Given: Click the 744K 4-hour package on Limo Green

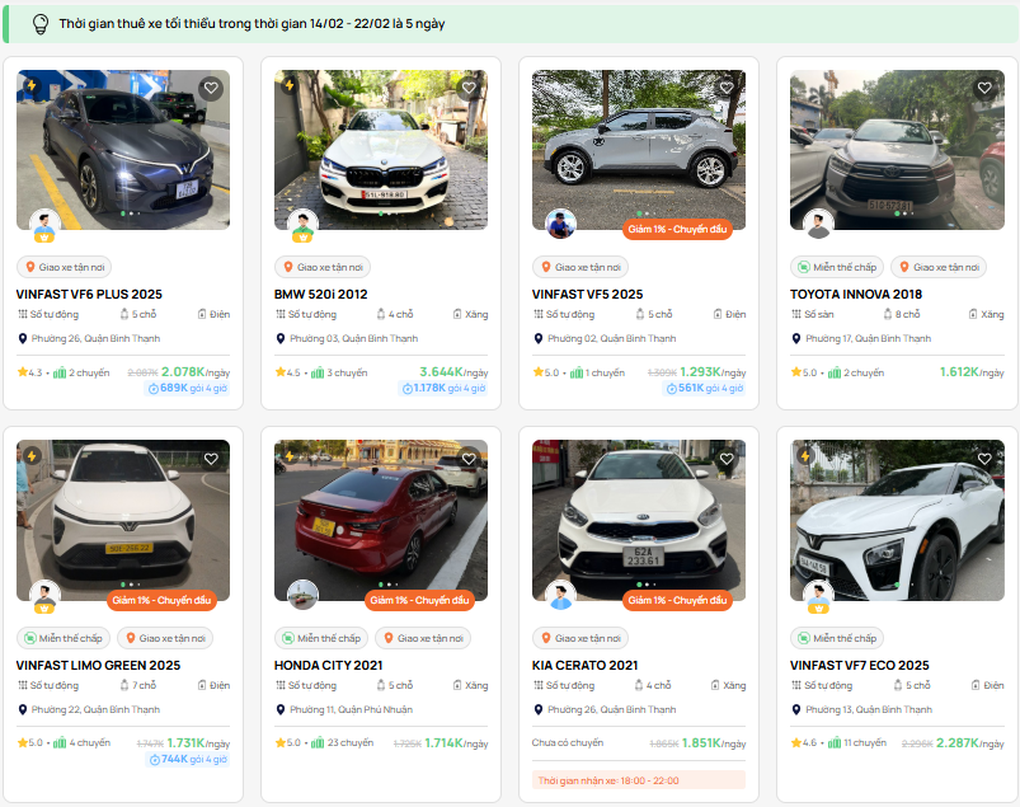Looking at the screenshot, I should pyautogui.click(x=188, y=759).
